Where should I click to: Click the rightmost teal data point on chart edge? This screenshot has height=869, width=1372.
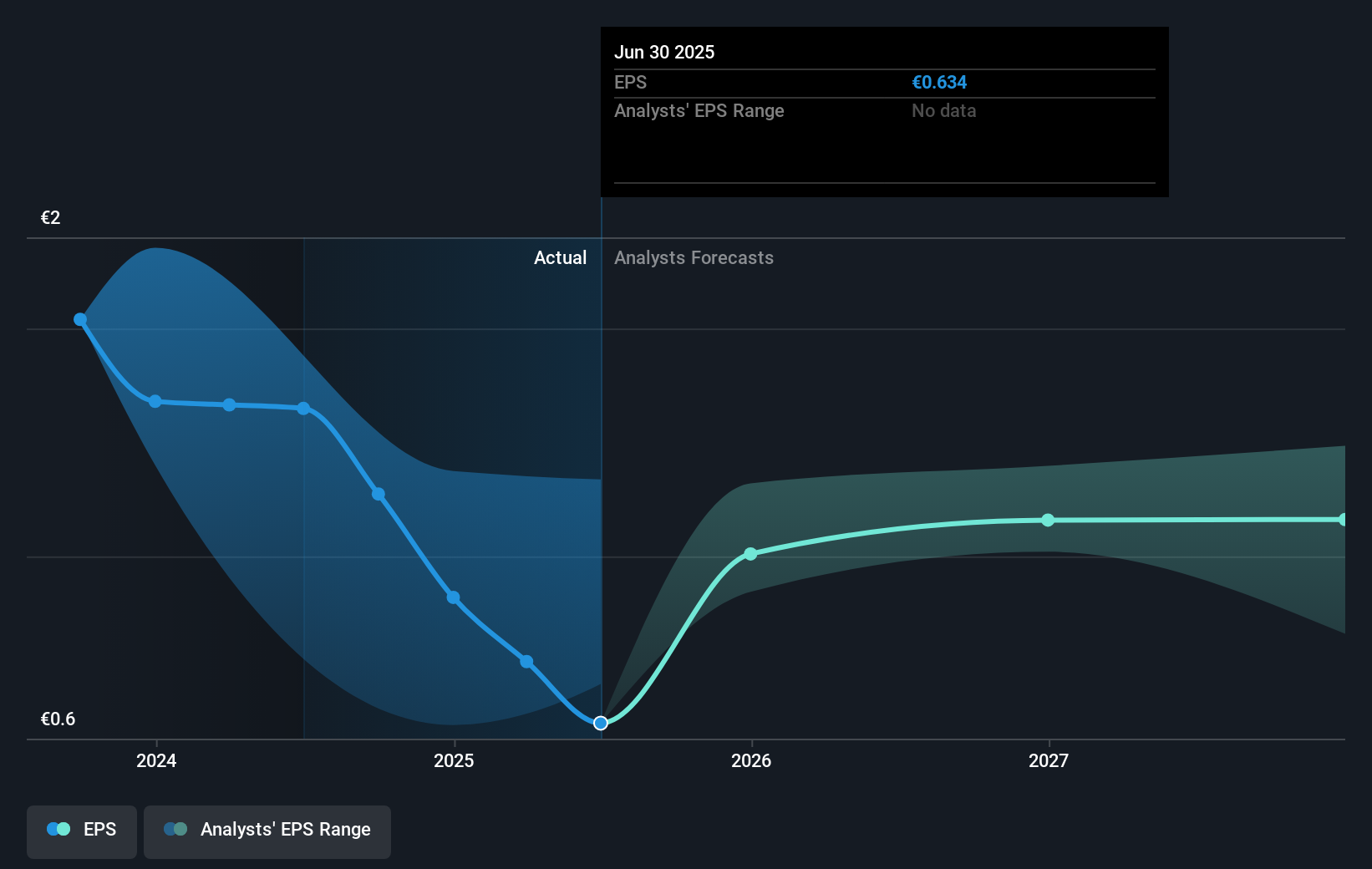coord(1343,520)
